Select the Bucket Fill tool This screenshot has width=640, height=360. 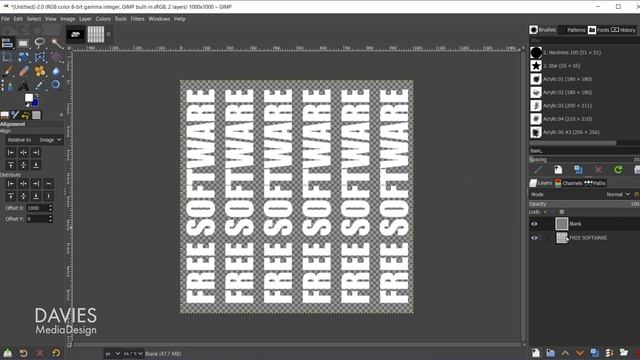tap(56, 58)
